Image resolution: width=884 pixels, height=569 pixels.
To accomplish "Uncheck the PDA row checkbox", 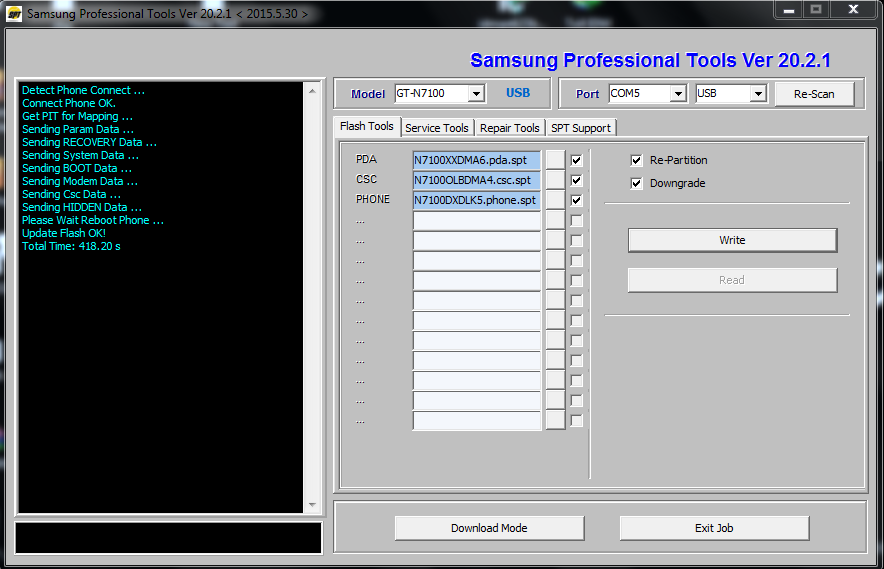I will tap(576, 161).
